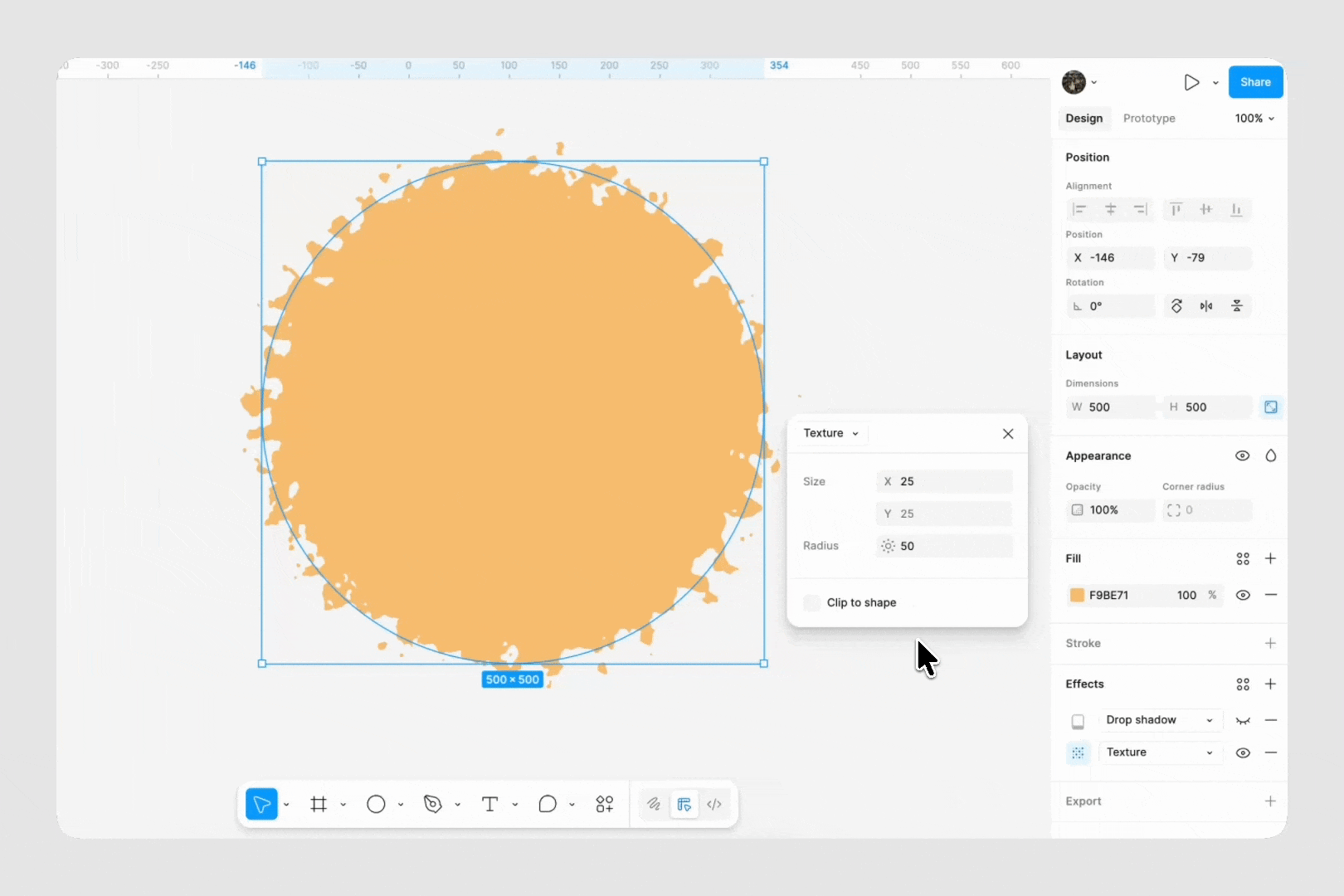Open 100% zoom dropdown
This screenshot has height=896, width=1344.
1254,119
